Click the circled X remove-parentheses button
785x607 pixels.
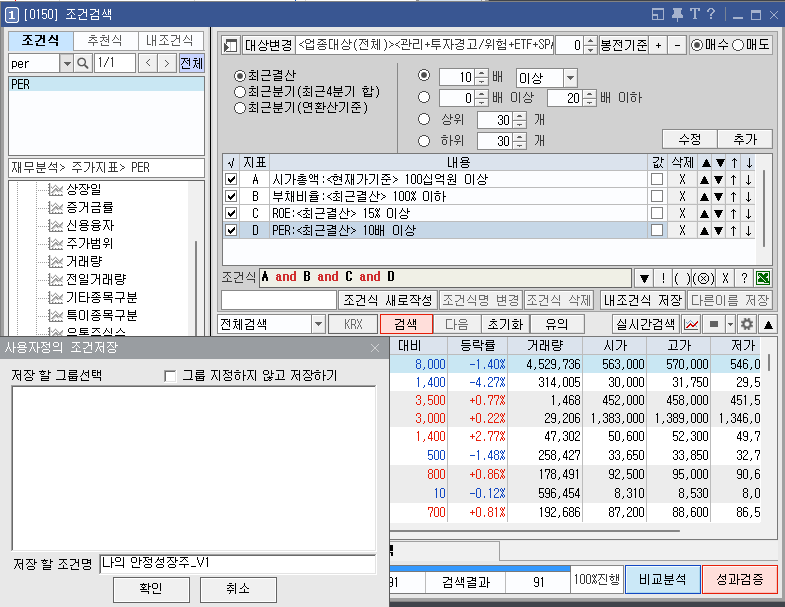point(705,278)
